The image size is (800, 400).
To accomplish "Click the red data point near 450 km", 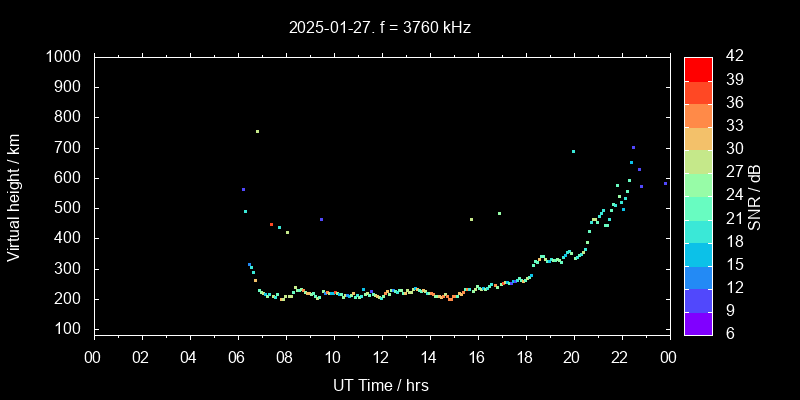I will [x=271, y=224].
